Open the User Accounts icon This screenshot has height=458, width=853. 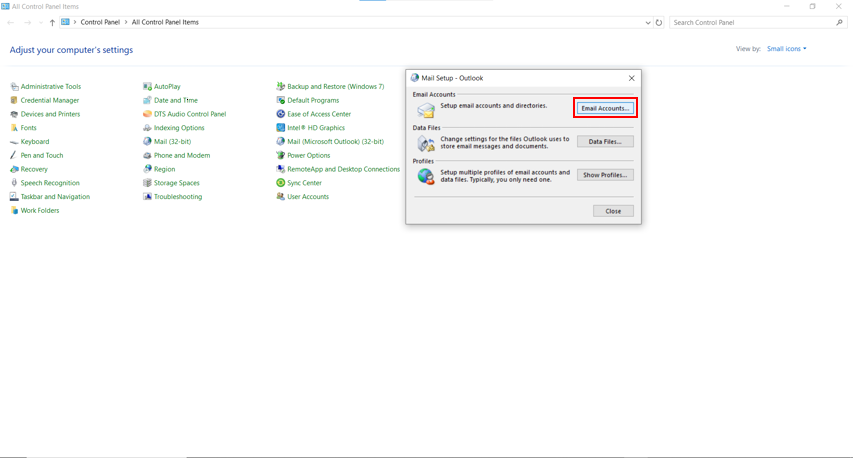(281, 197)
